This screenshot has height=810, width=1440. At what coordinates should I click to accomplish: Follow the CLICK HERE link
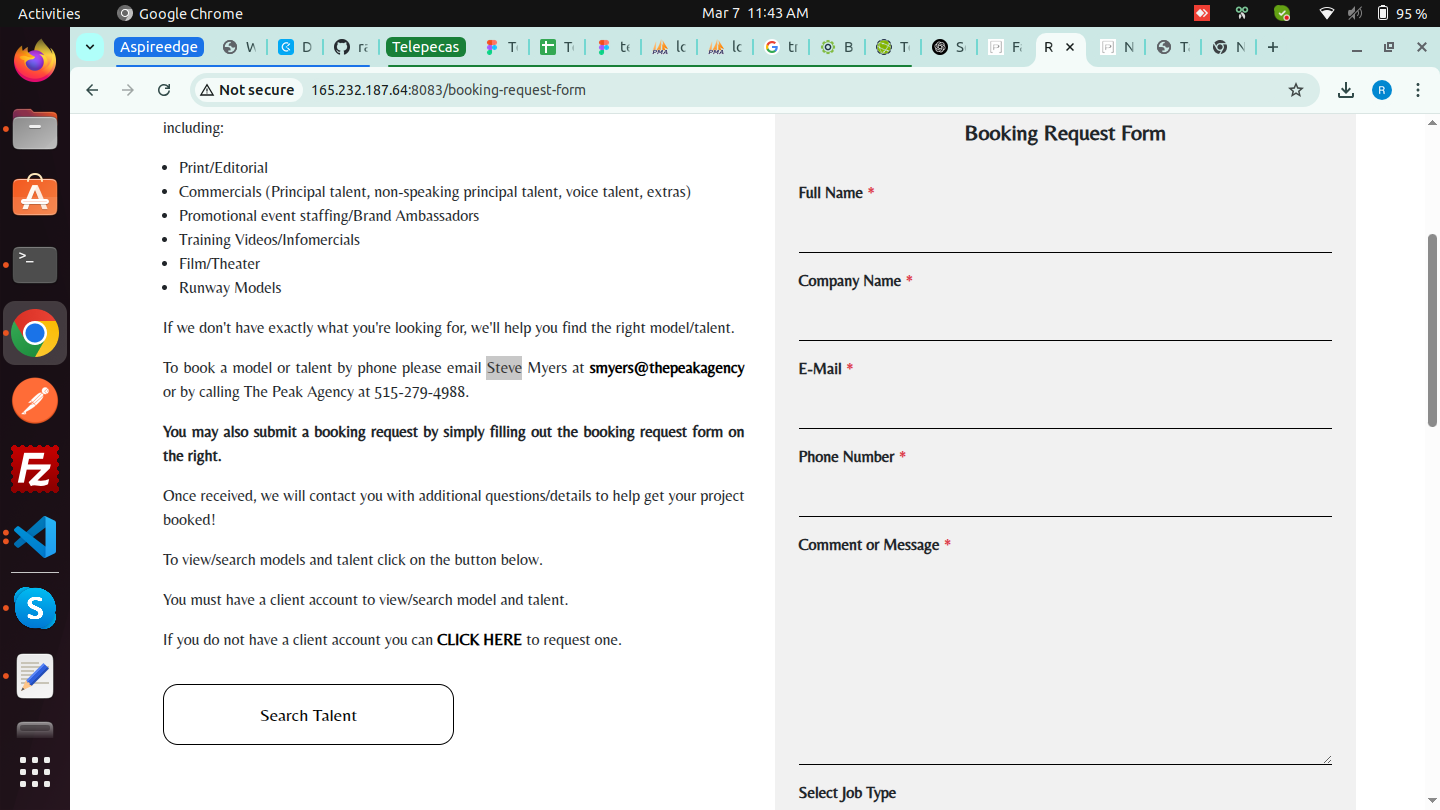click(x=479, y=640)
